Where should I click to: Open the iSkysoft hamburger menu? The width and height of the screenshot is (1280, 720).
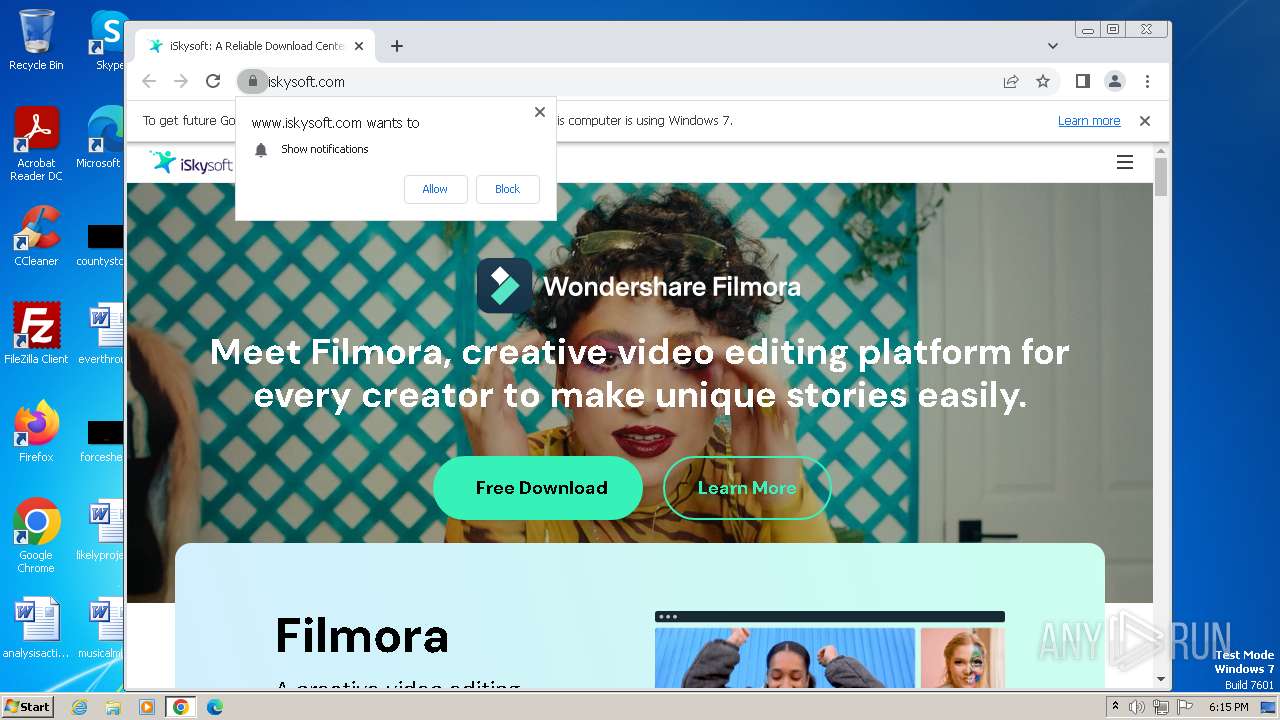click(x=1125, y=162)
